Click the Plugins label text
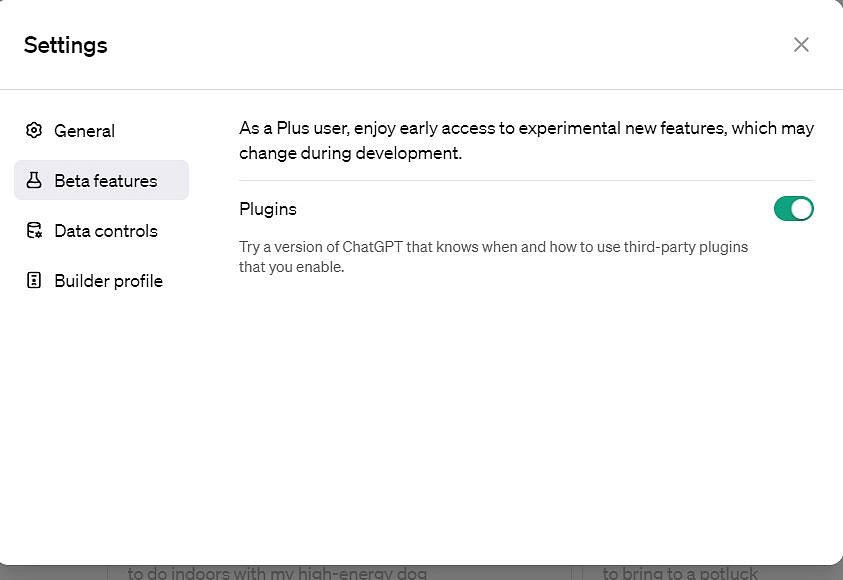 pyautogui.click(x=268, y=209)
